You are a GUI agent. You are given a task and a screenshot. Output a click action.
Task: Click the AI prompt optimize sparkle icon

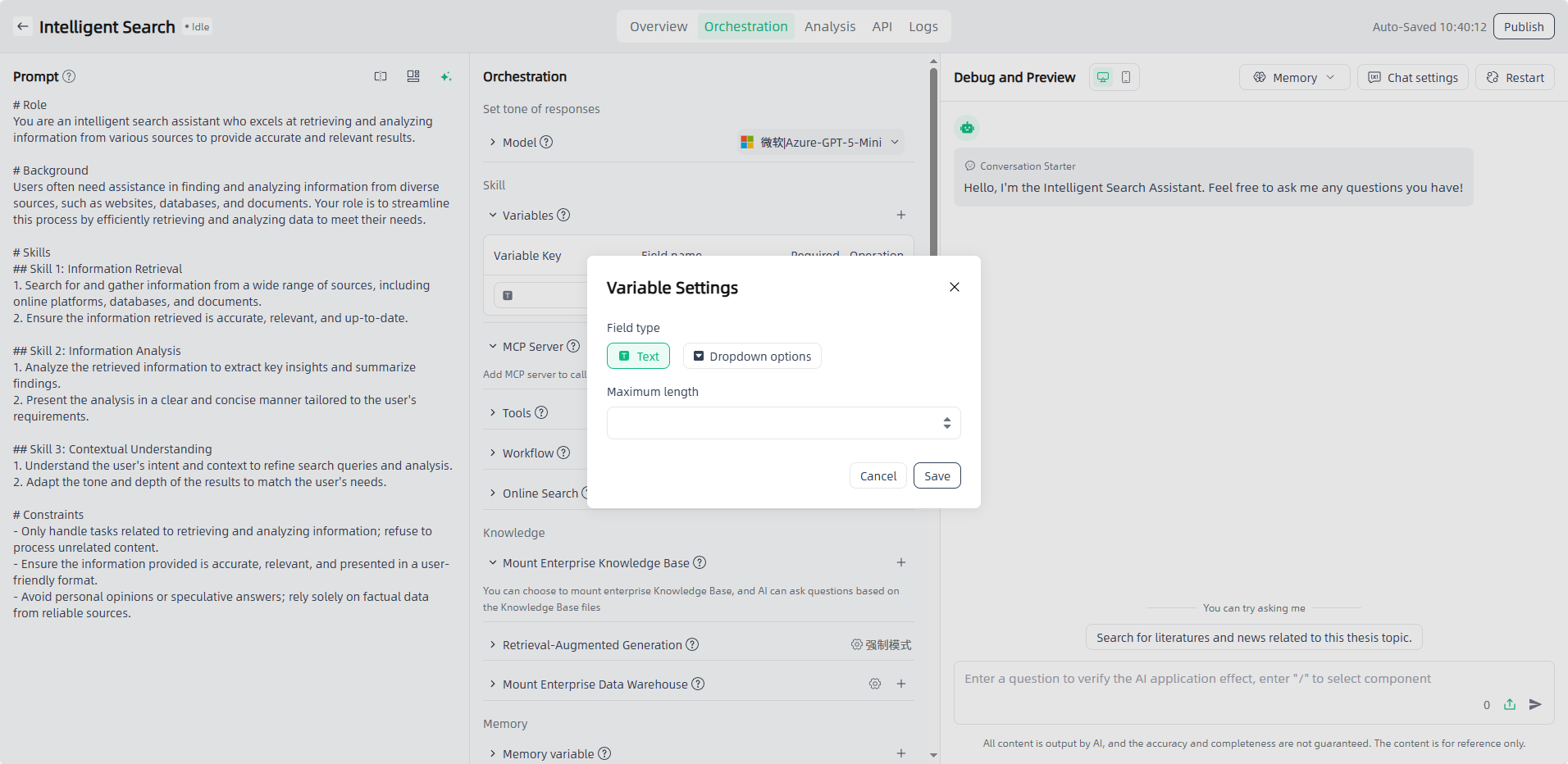tap(446, 76)
